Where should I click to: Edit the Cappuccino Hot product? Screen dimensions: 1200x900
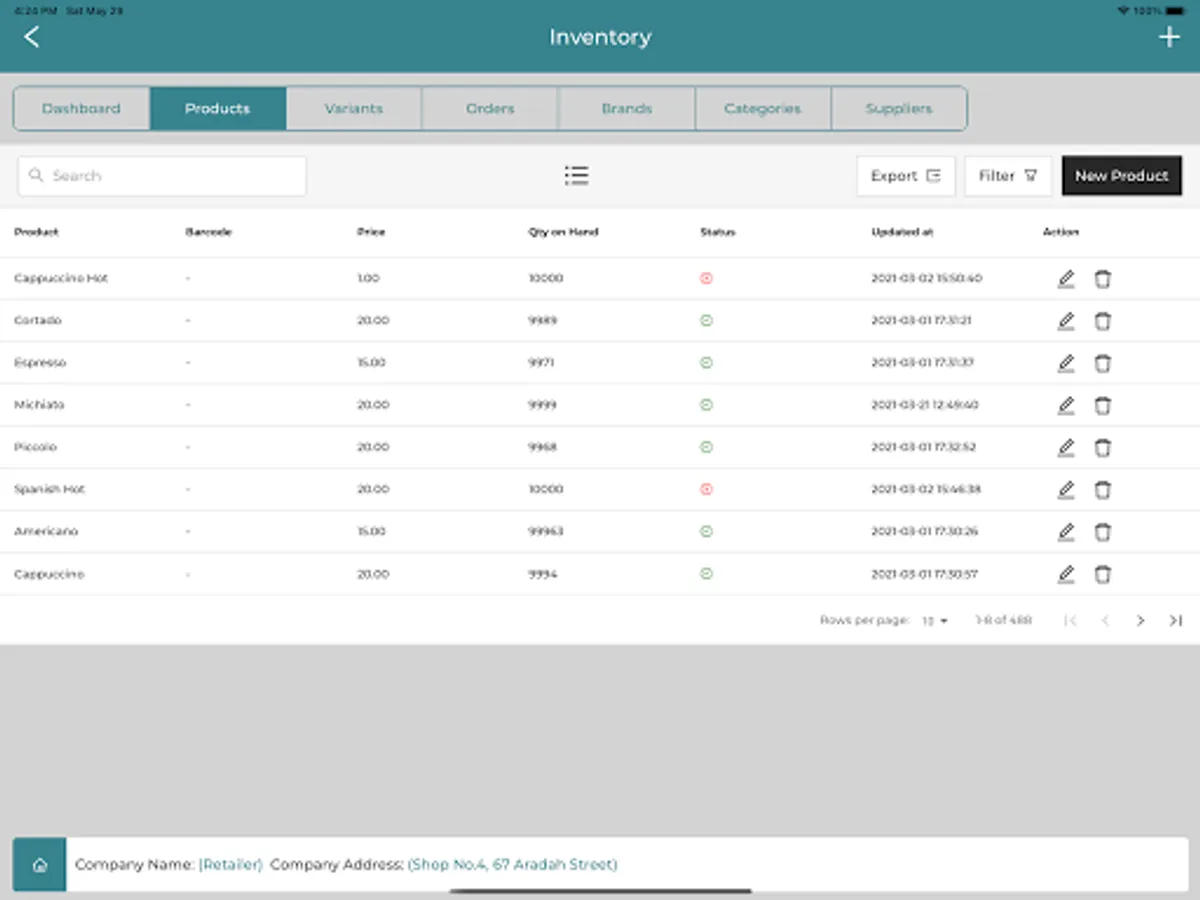coord(1066,279)
